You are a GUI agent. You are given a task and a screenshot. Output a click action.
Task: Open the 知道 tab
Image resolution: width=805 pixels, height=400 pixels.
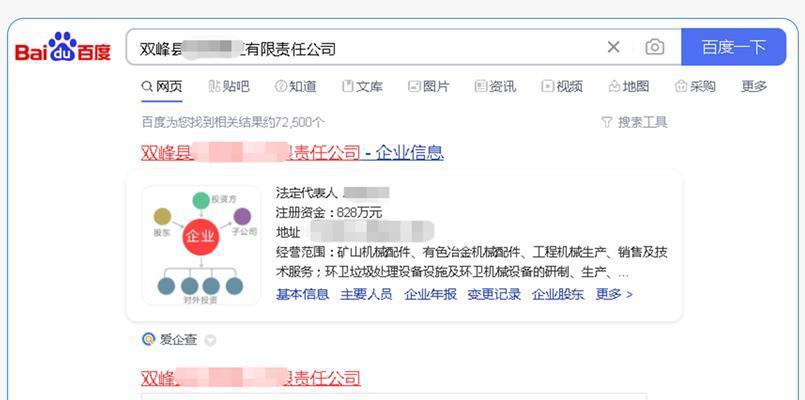[x=296, y=86]
